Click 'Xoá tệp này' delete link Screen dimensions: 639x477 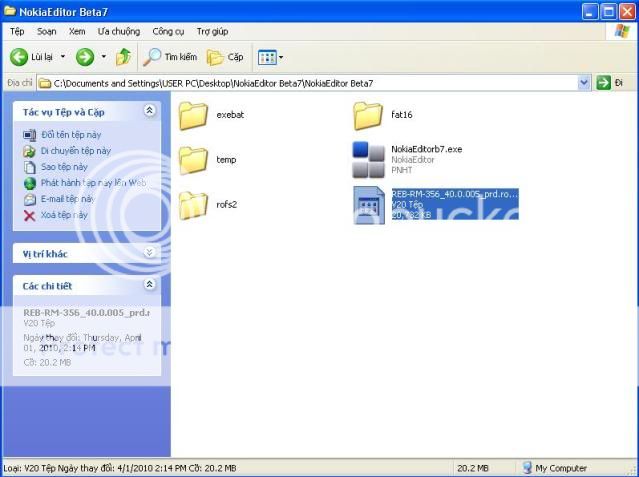pos(63,215)
